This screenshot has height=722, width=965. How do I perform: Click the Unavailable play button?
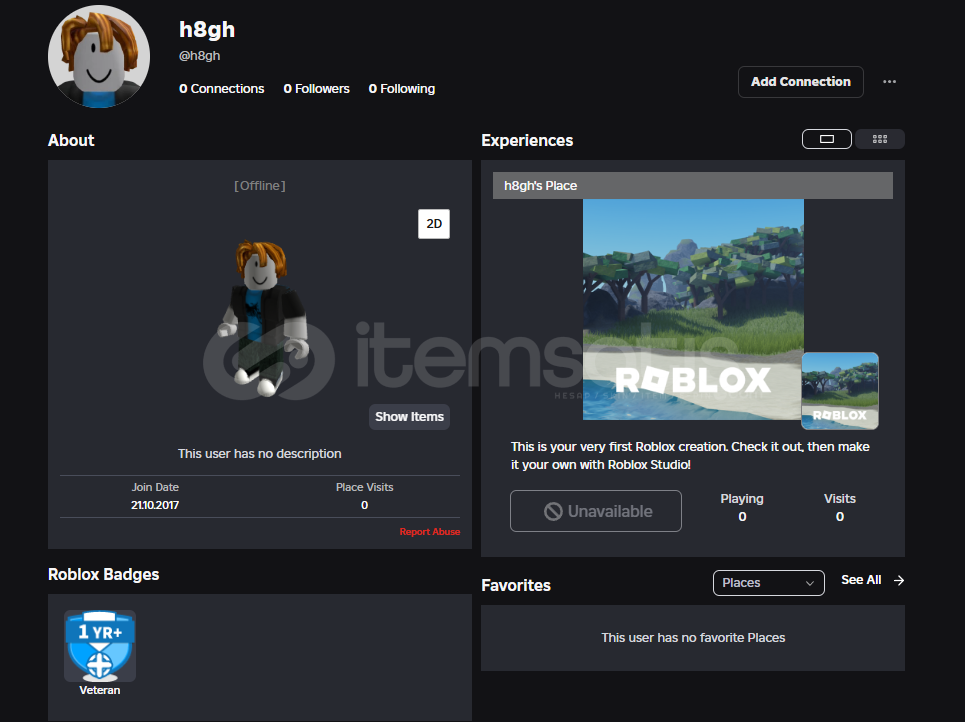pyautogui.click(x=596, y=511)
